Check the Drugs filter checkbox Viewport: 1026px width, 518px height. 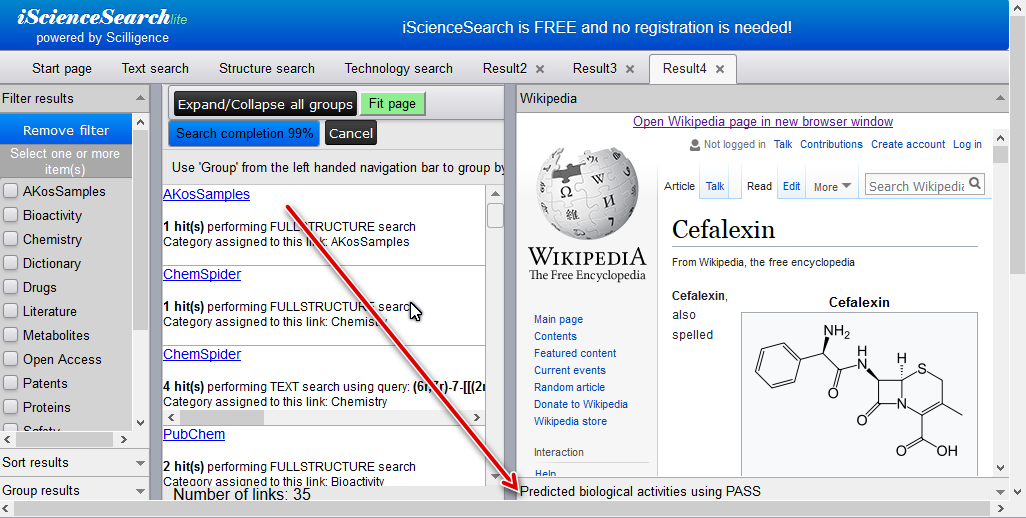(10, 287)
